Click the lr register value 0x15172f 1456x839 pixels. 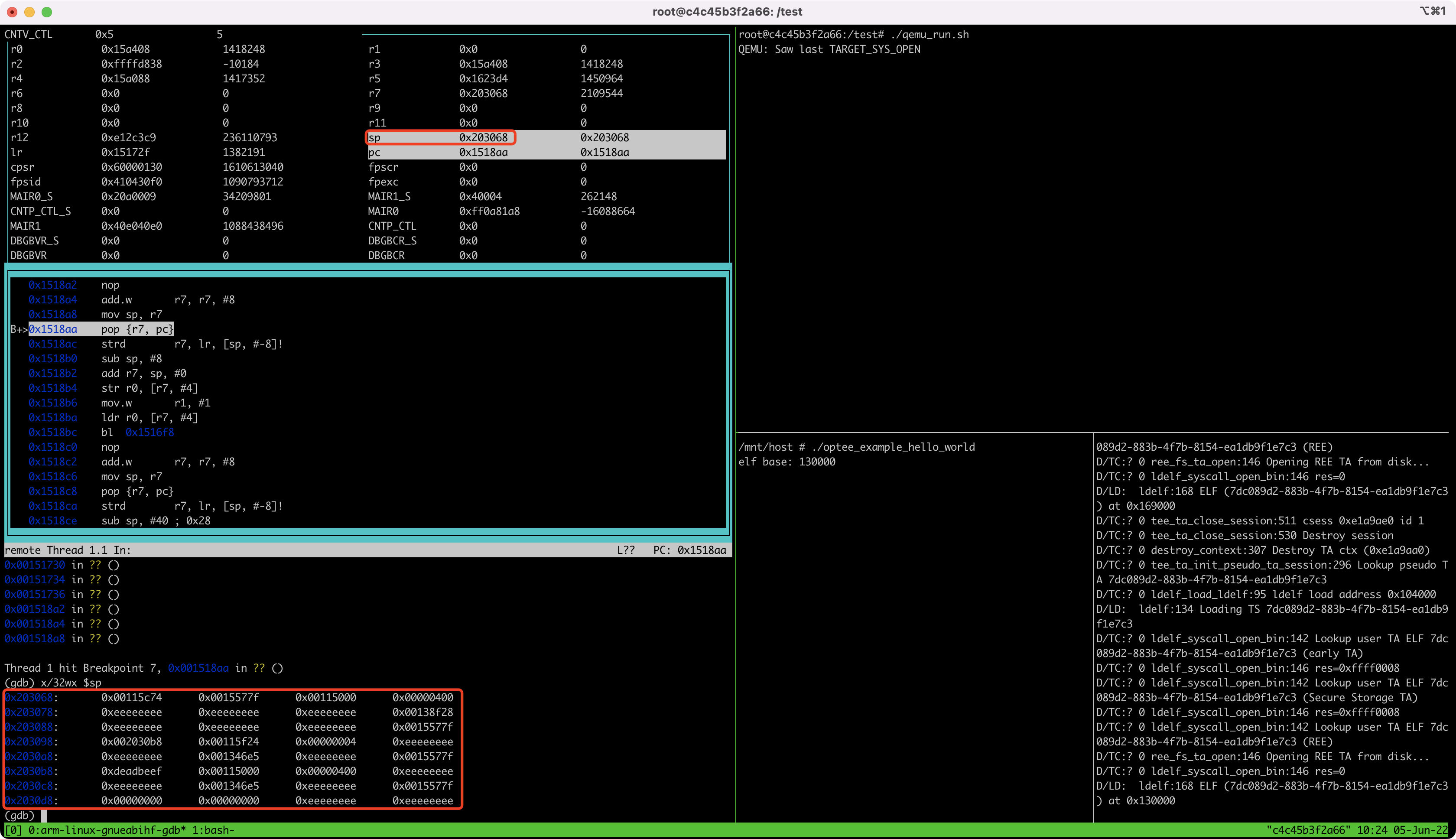(125, 152)
